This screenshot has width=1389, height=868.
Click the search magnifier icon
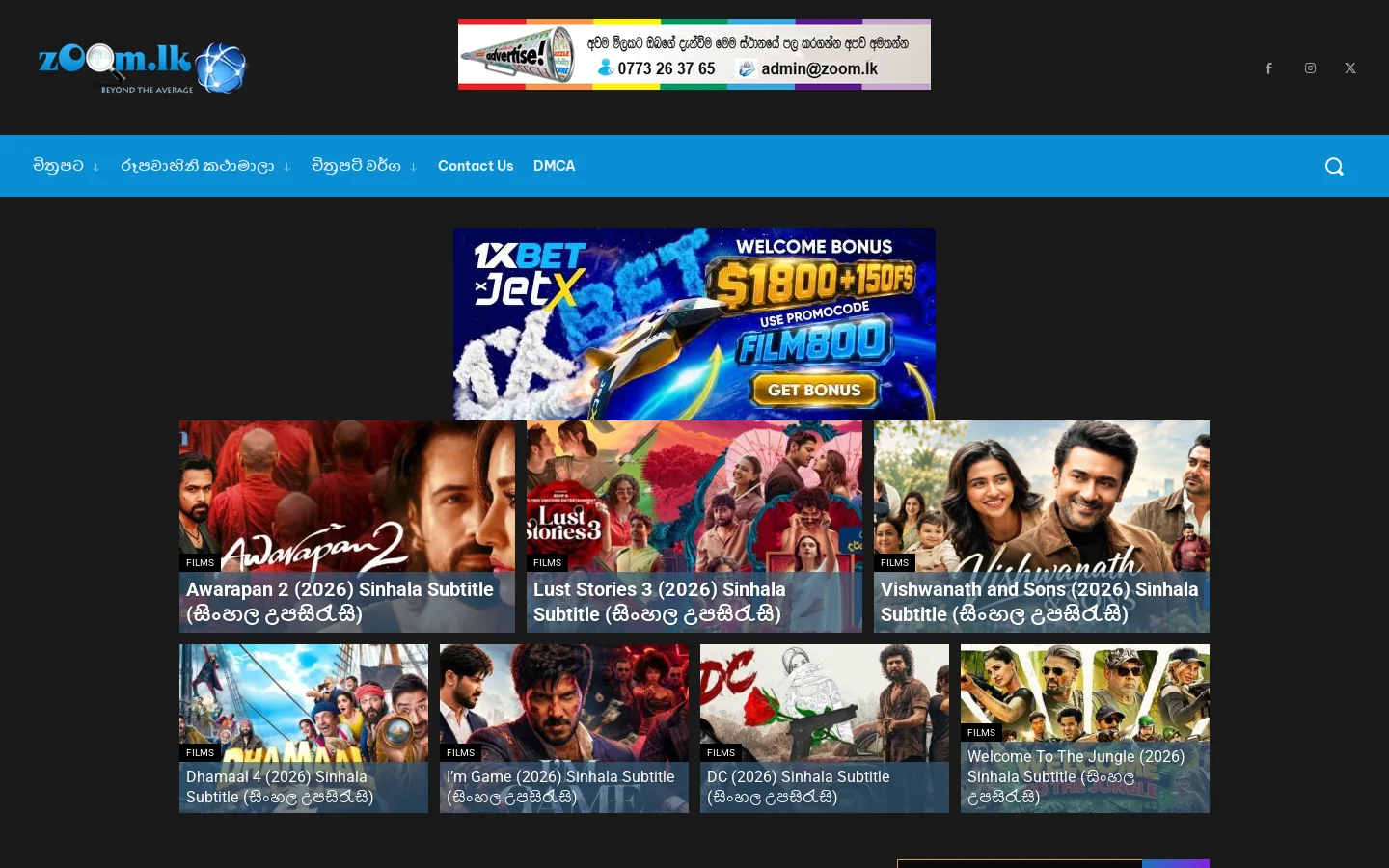click(1334, 167)
